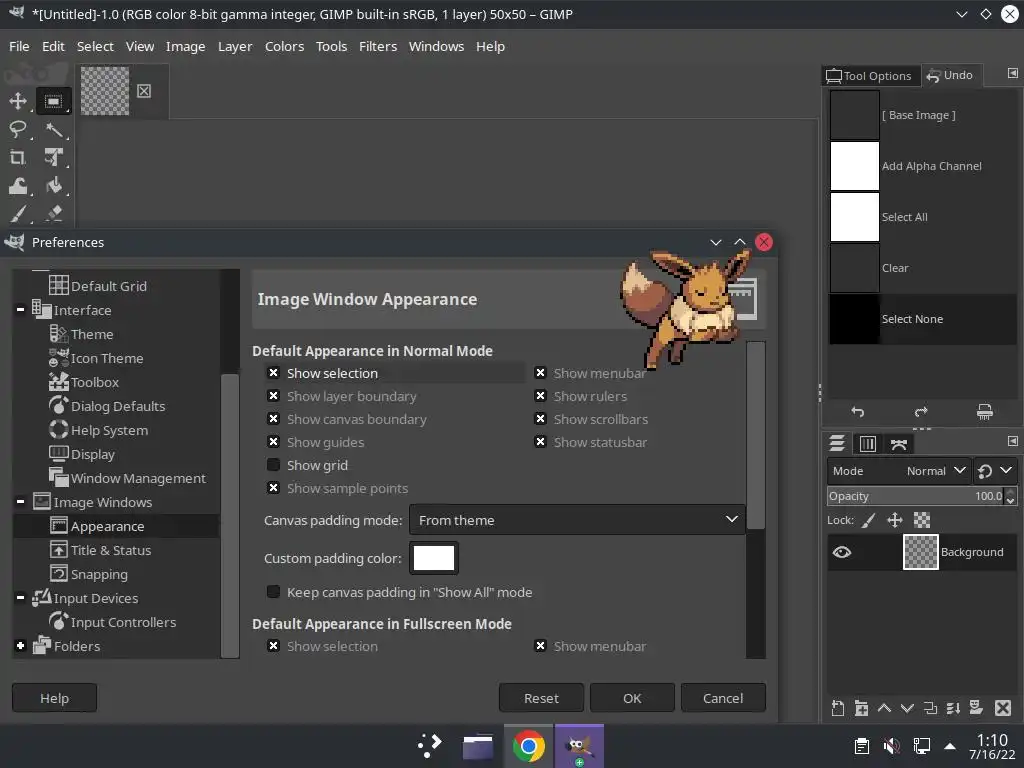Select the Crop tool
Screen dimensions: 1024x768
click(18, 157)
